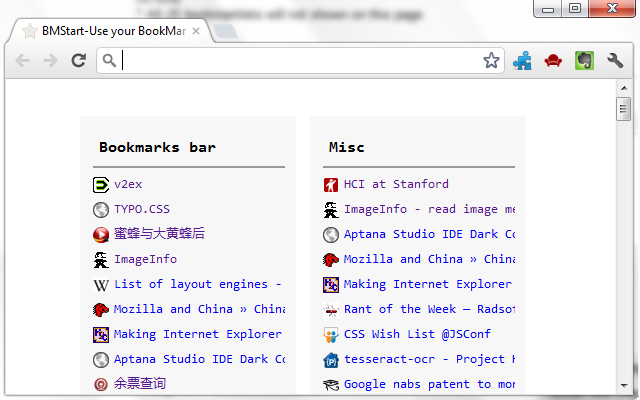Click the vertical scrollbar thumb

(623, 109)
